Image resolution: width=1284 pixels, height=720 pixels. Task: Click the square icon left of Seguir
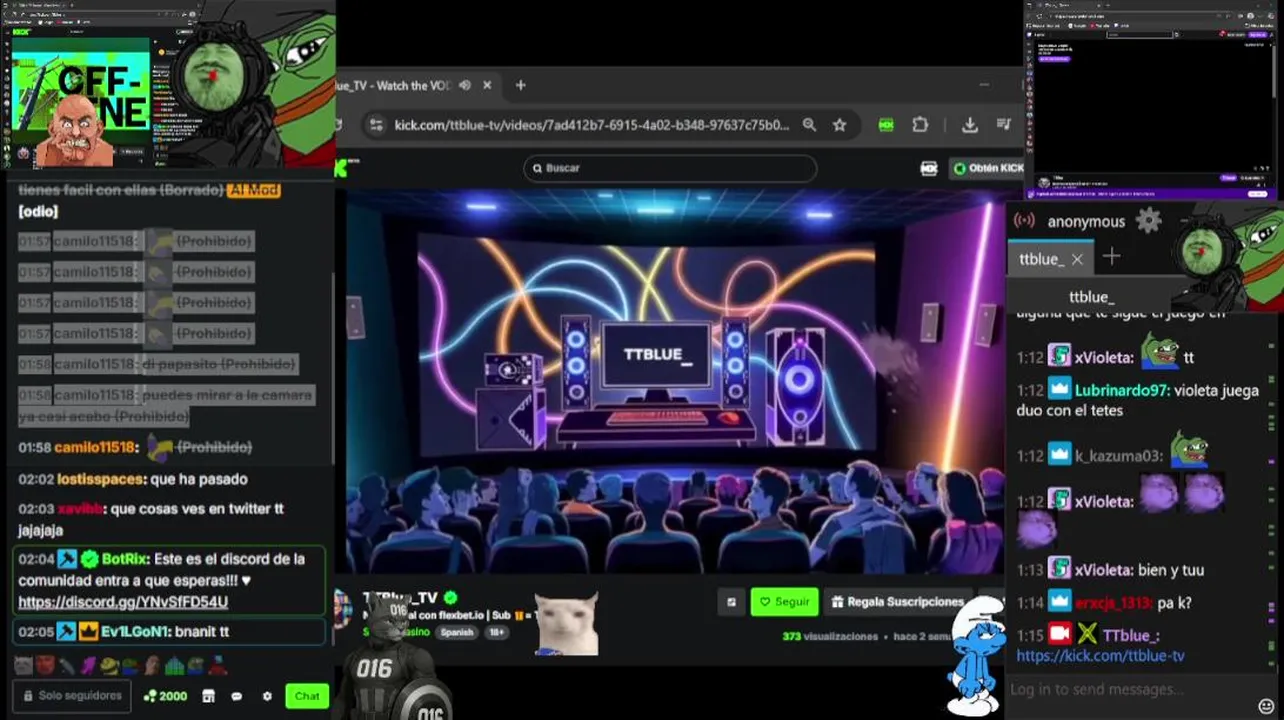coord(731,602)
